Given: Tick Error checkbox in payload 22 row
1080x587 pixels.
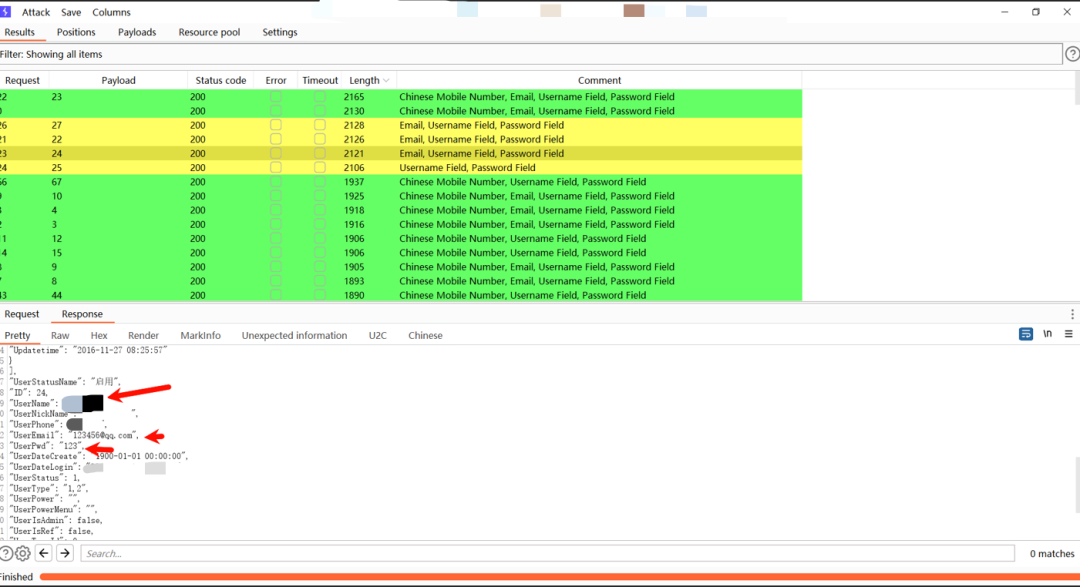Looking at the screenshot, I should pos(276,139).
